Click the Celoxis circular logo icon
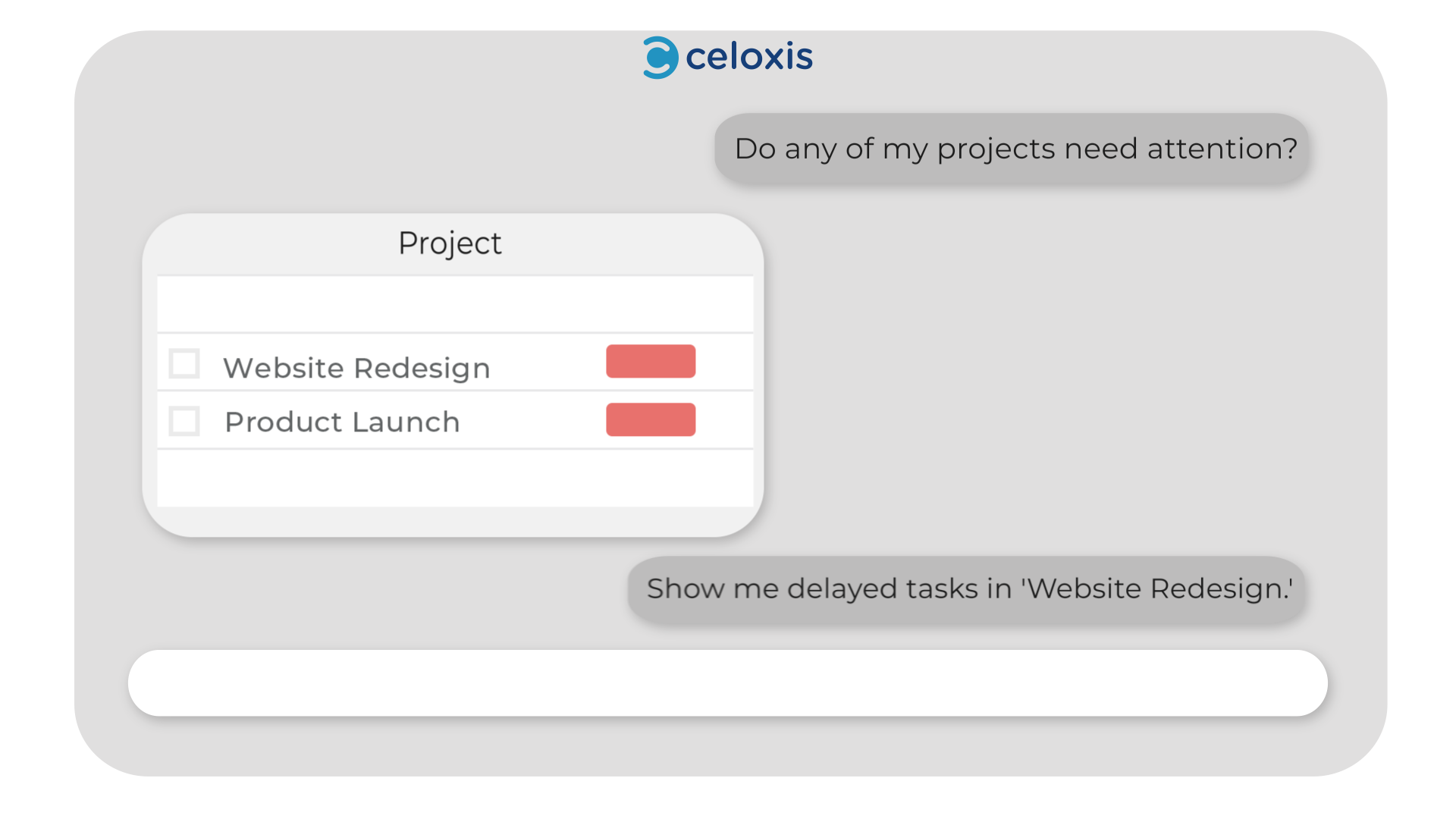Image resolution: width=1456 pixels, height=819 pixels. click(660, 58)
